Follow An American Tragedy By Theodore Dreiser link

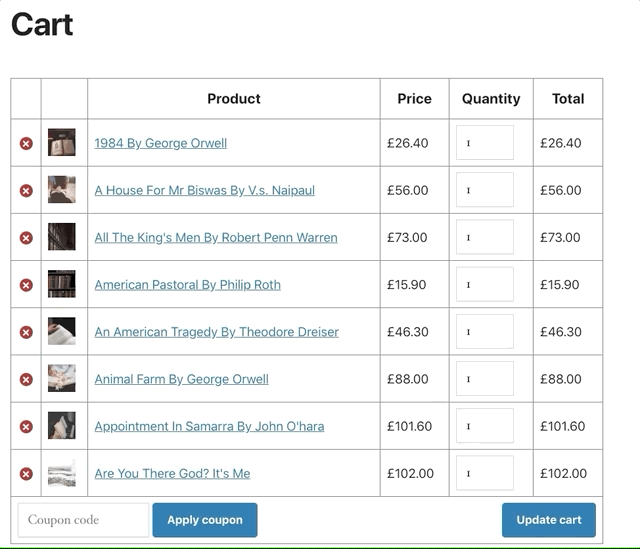point(216,332)
